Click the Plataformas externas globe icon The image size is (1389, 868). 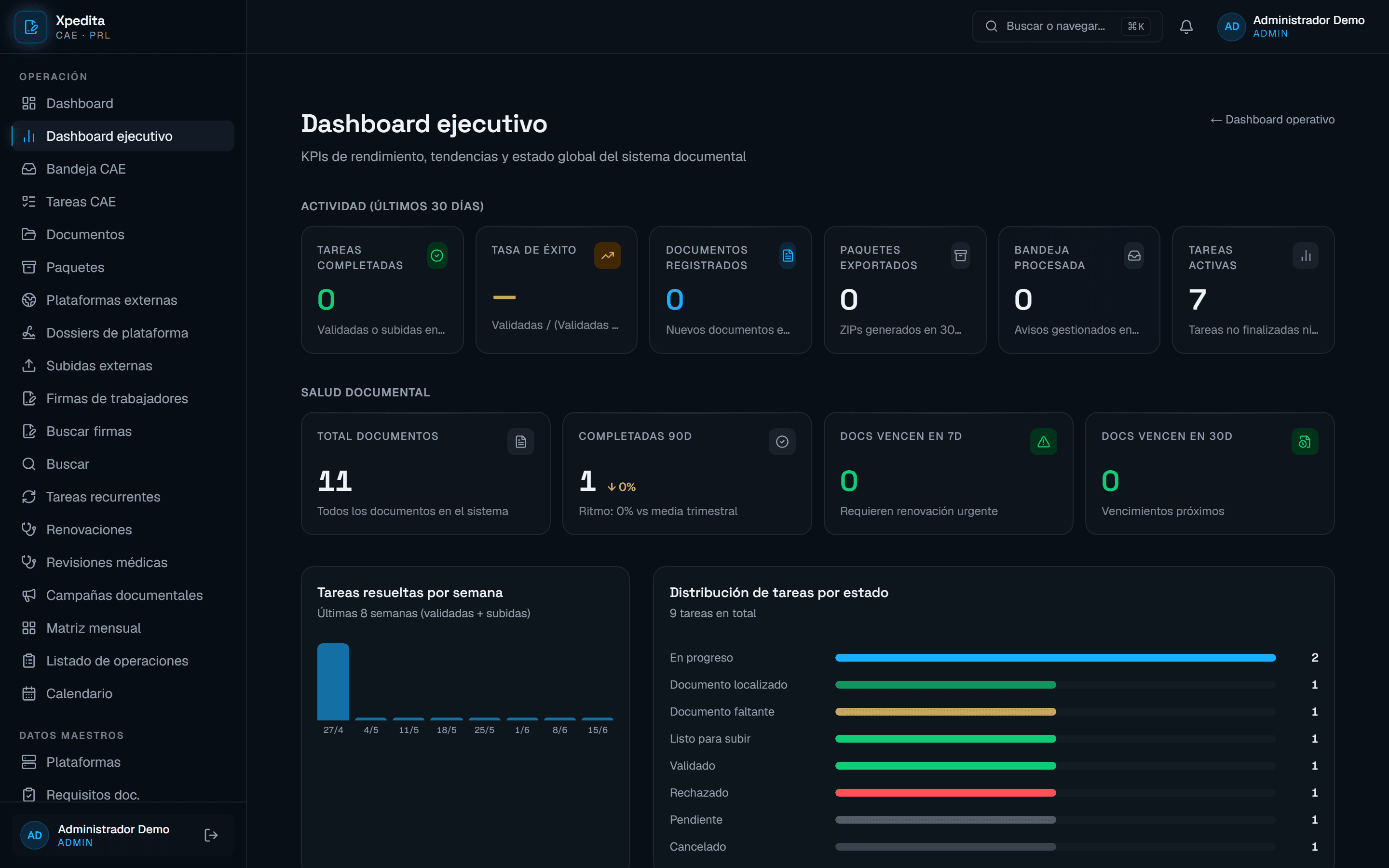[x=29, y=300]
